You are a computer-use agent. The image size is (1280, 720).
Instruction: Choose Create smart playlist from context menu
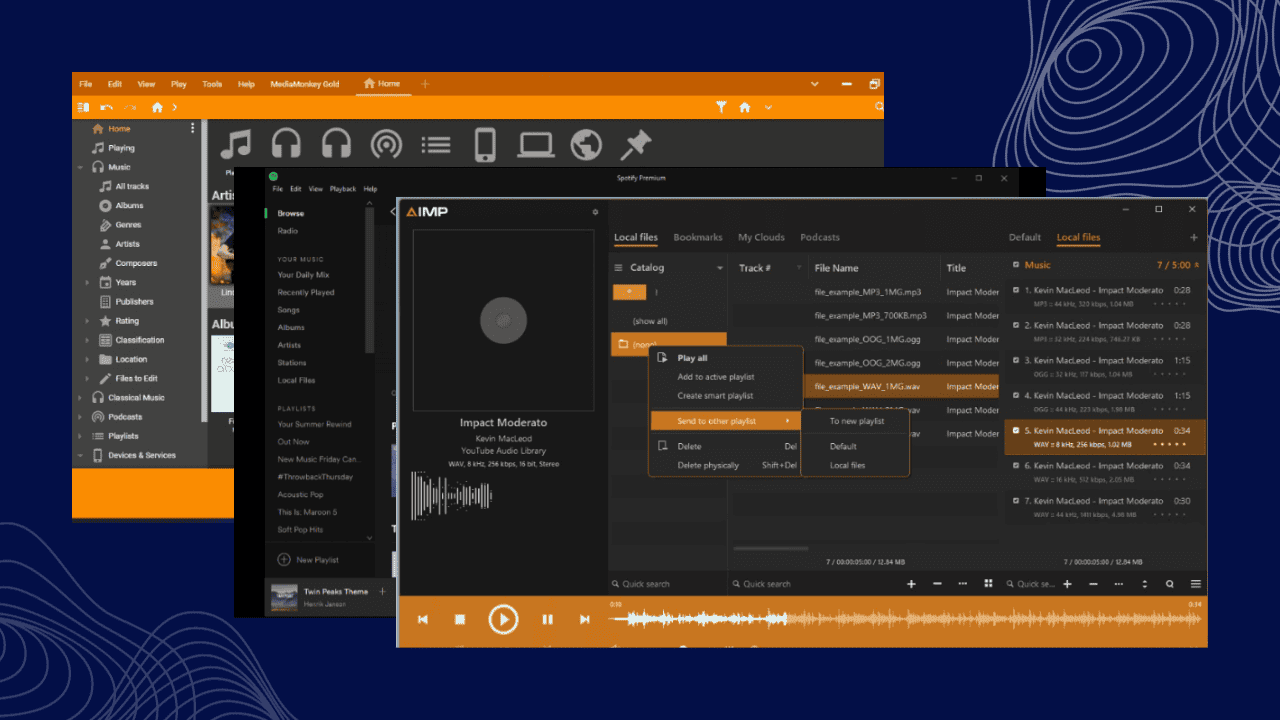click(715, 396)
